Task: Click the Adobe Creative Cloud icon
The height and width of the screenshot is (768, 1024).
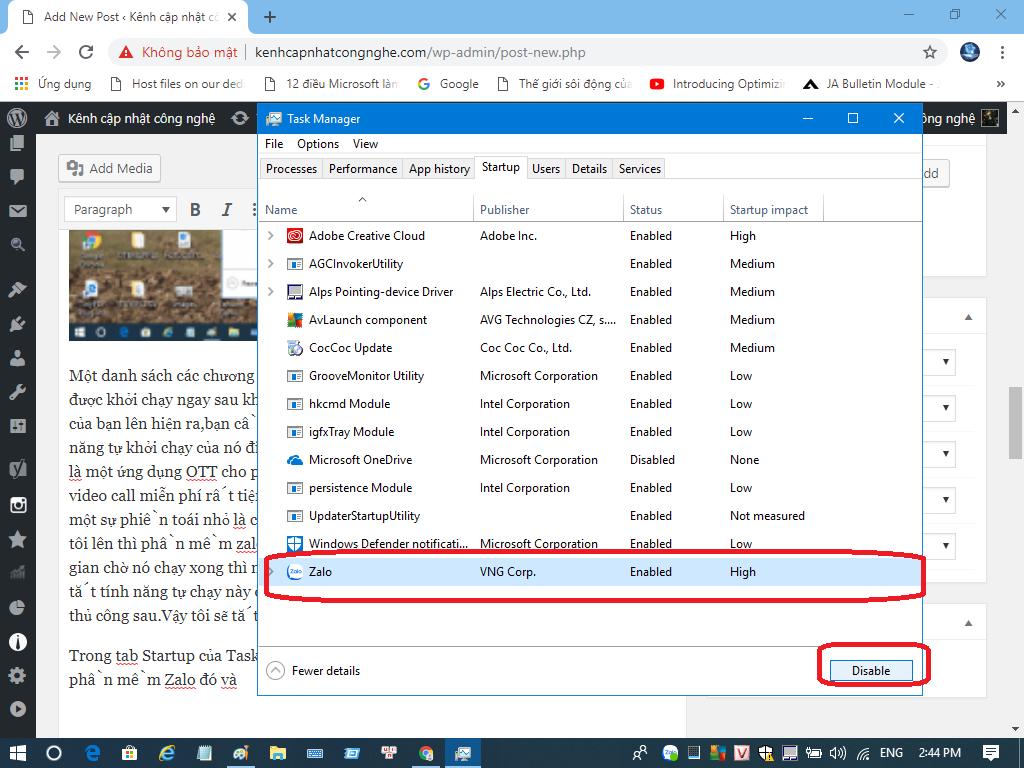Action: coord(295,236)
